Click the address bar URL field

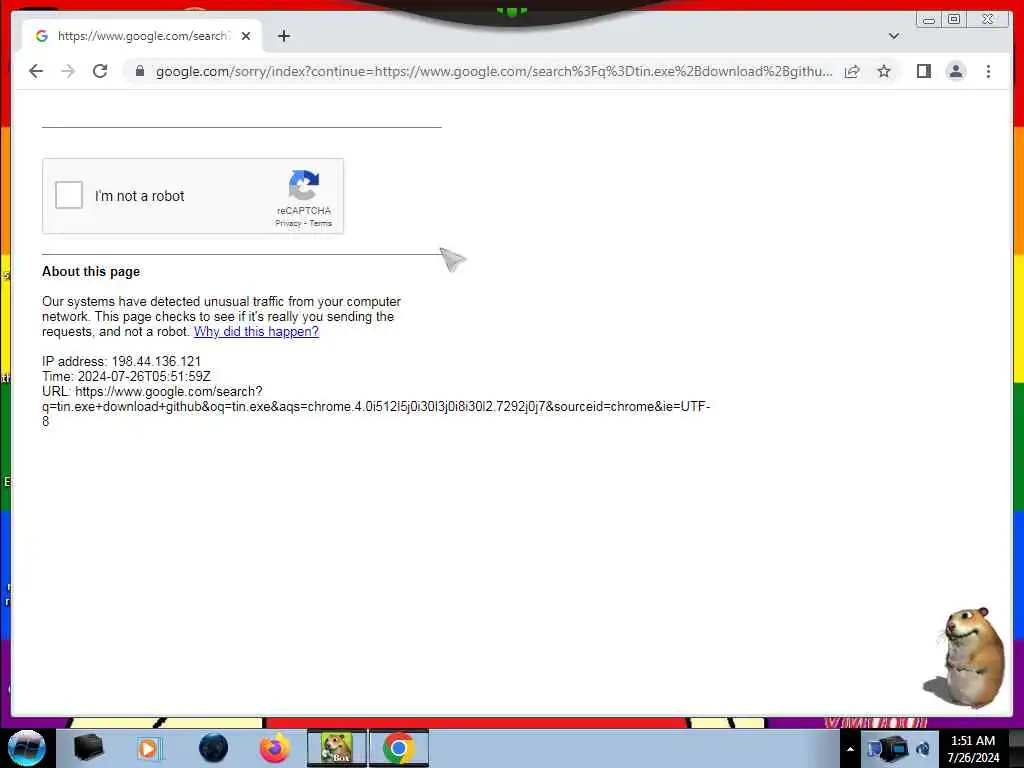[494, 71]
